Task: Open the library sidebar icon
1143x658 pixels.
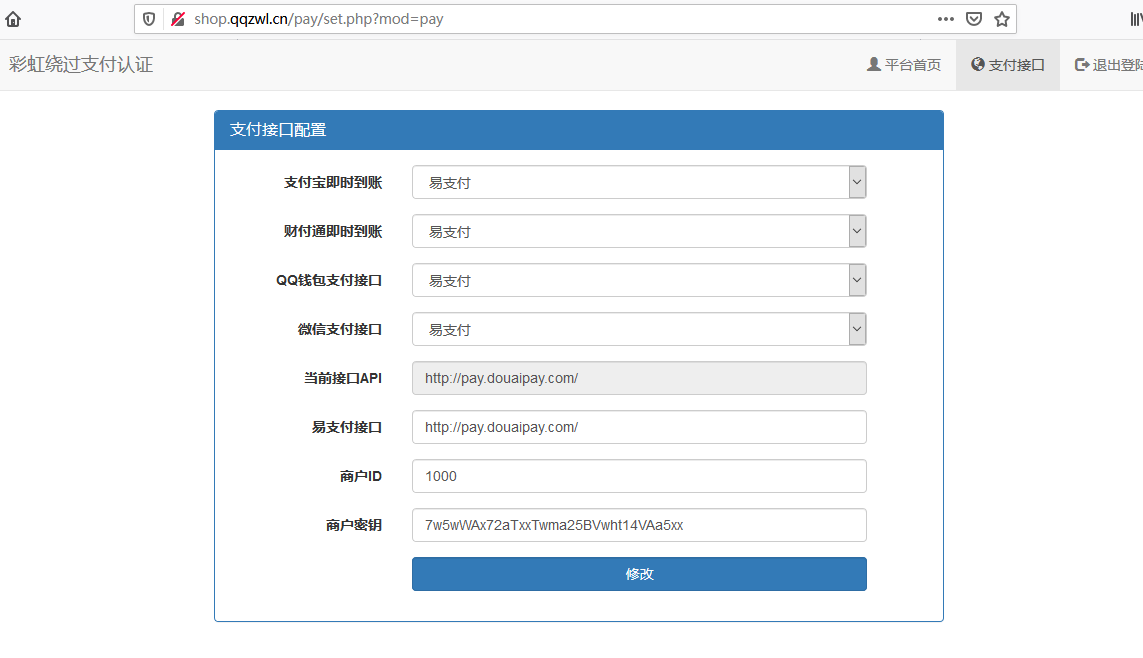Action: pos(1136,19)
